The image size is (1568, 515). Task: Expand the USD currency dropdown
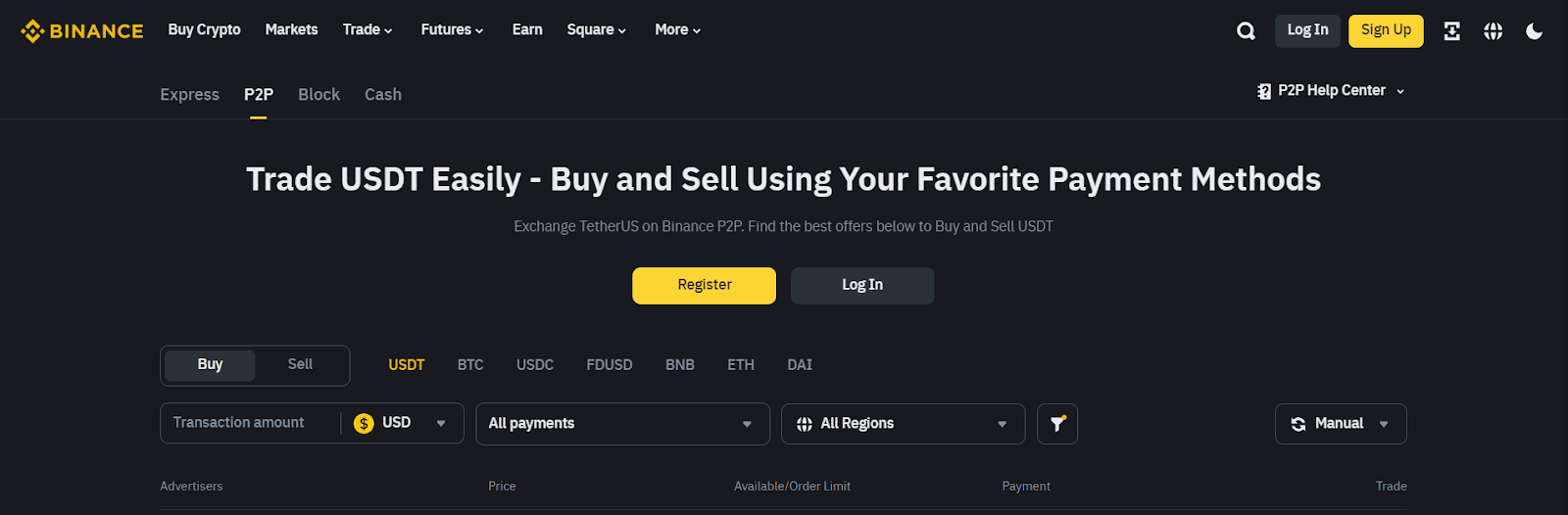click(x=400, y=423)
